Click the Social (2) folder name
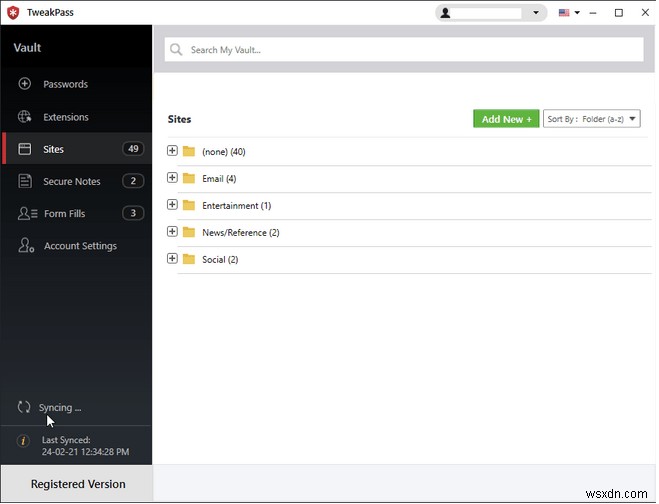 pos(220,259)
